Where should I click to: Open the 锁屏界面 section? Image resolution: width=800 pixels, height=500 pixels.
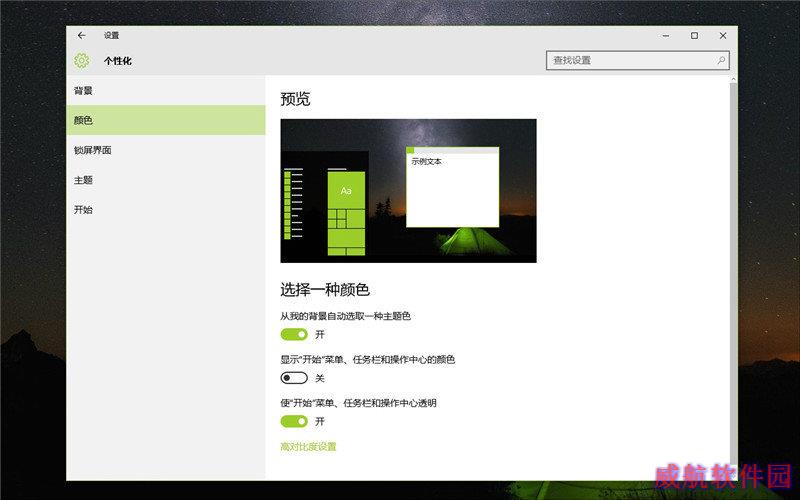pos(166,150)
